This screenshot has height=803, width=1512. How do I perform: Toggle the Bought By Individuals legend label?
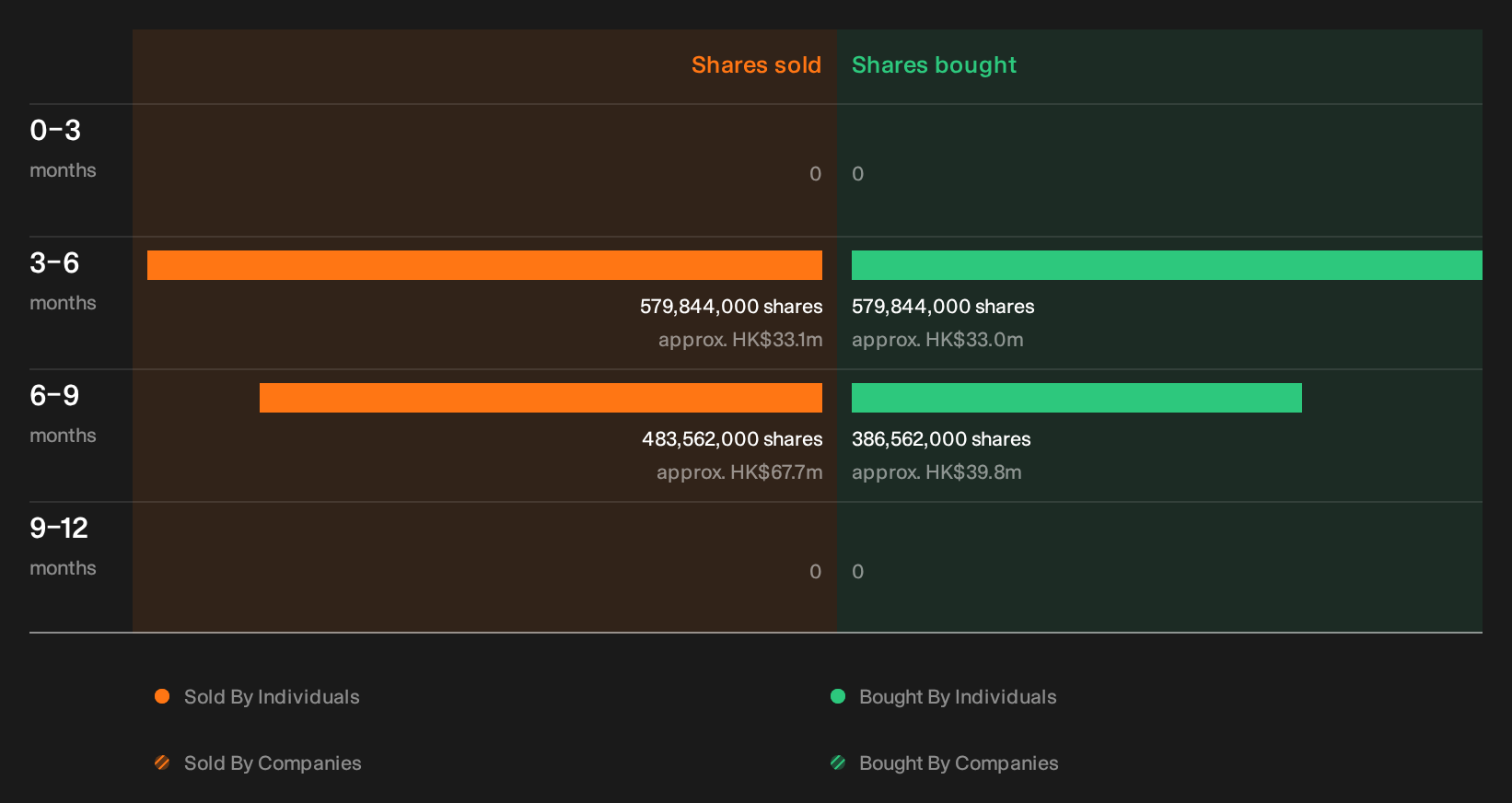pyautogui.click(x=958, y=697)
